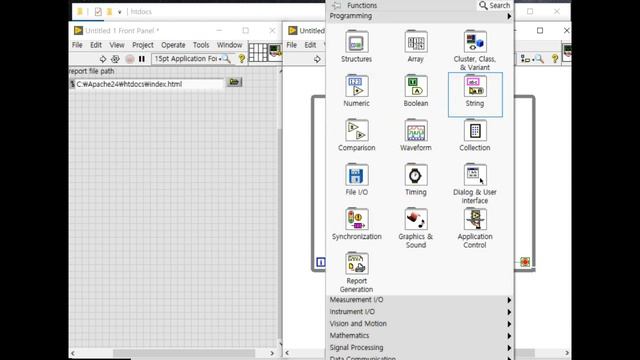Screen dimensions: 640x360
Task: Open the Boolean palette
Action: pos(416,91)
